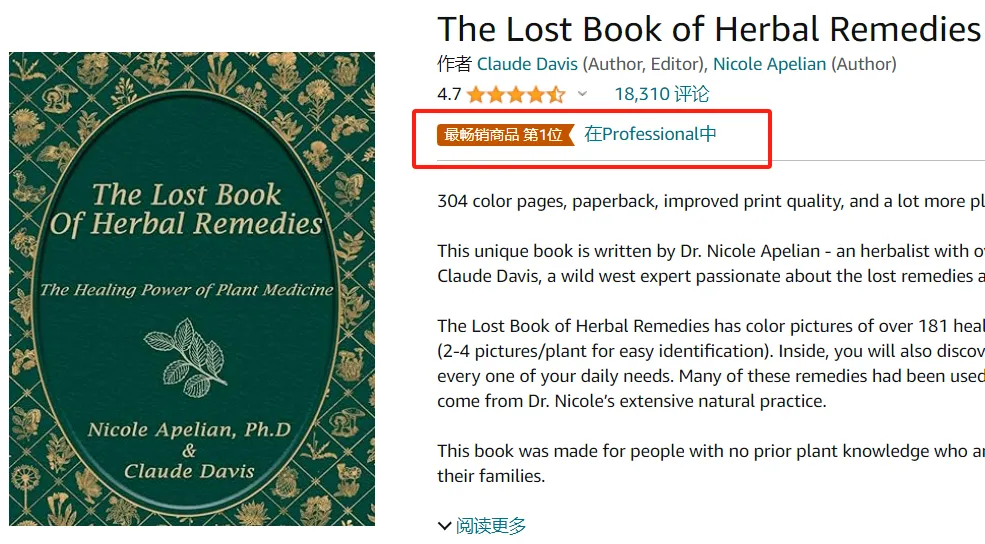Open the rating breakdown dropdown arrow
The height and width of the screenshot is (544, 985).
tap(583, 95)
